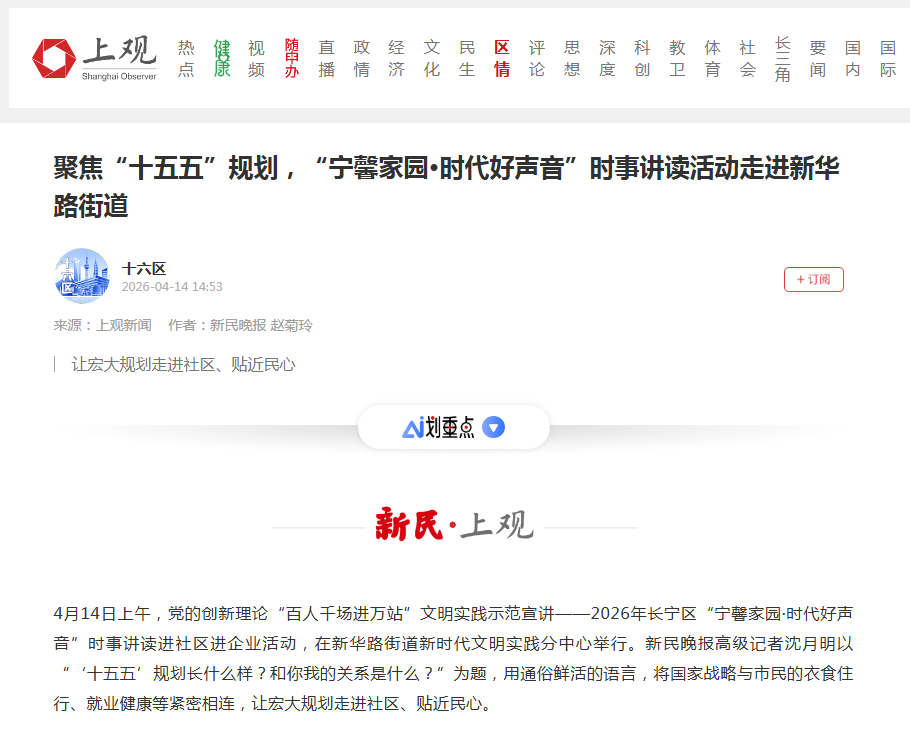The width and height of the screenshot is (910, 733).
Task: Click the 十六区 author avatar
Action: pos(82,277)
